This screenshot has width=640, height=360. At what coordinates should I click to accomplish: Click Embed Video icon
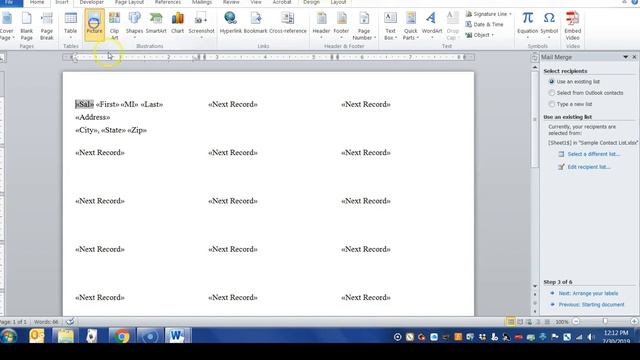tap(572, 25)
